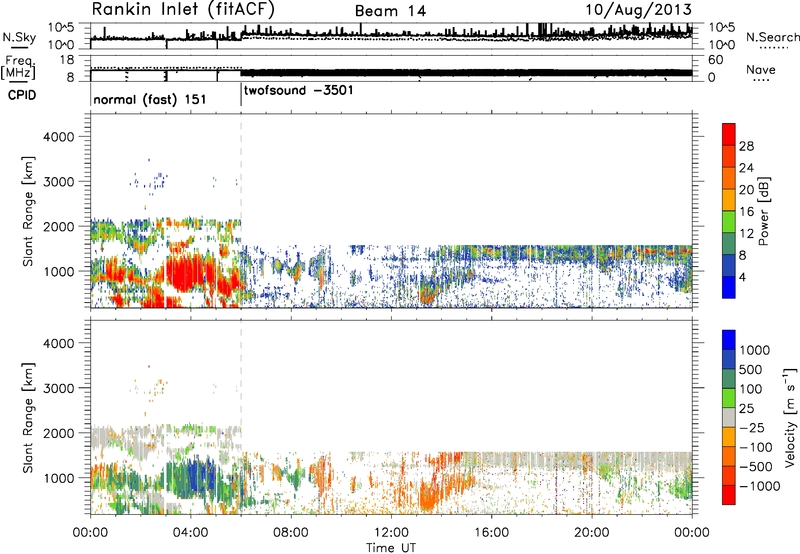Click the "Slant Range [km]" label of power plot

click(28, 211)
